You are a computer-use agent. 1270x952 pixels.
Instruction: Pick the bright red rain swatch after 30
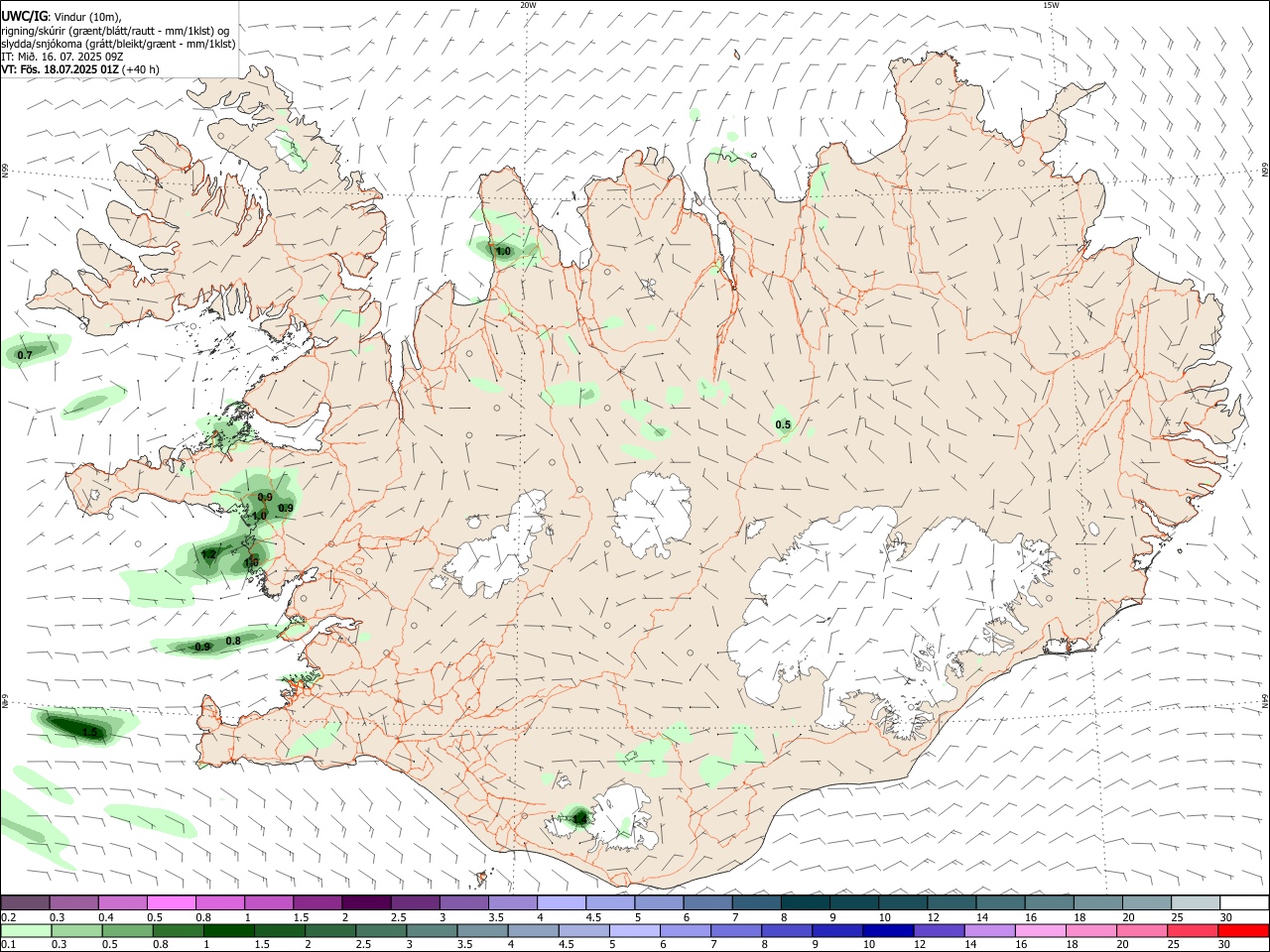[x=1243, y=930]
